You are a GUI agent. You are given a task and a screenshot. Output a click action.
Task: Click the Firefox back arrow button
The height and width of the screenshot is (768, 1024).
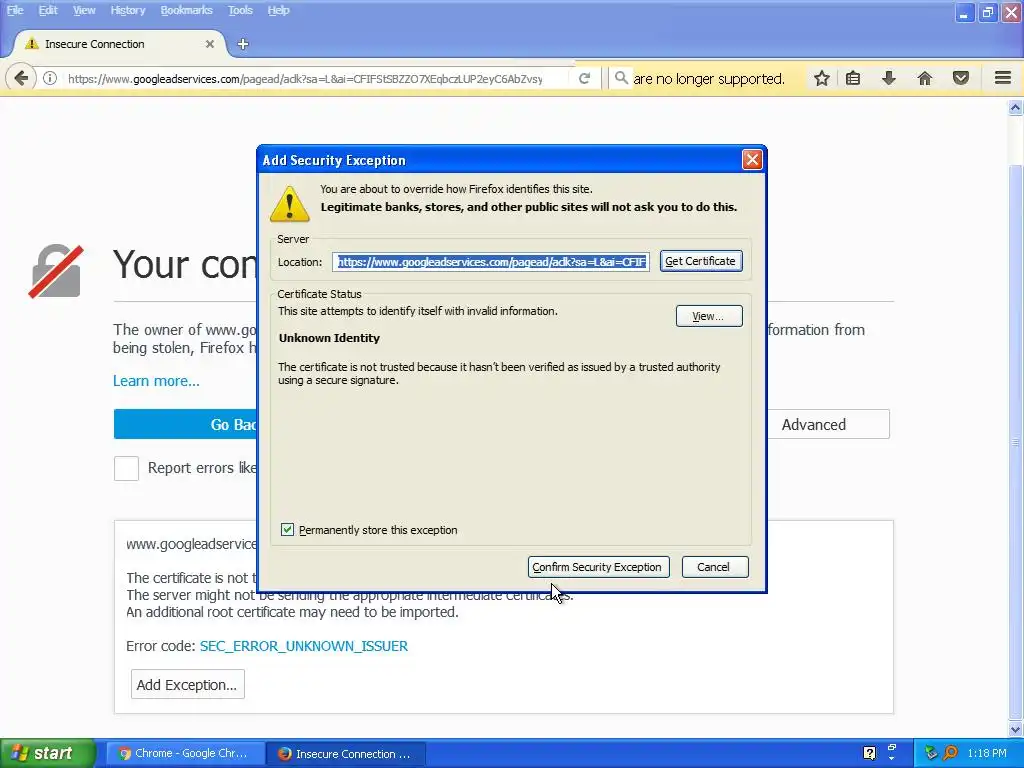(21, 78)
